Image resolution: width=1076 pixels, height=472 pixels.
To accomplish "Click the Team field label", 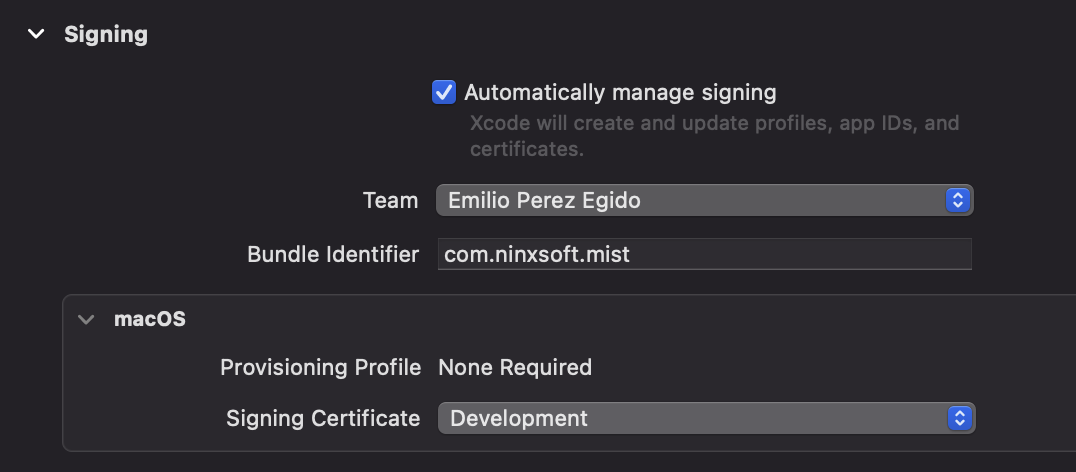I will tap(390, 200).
